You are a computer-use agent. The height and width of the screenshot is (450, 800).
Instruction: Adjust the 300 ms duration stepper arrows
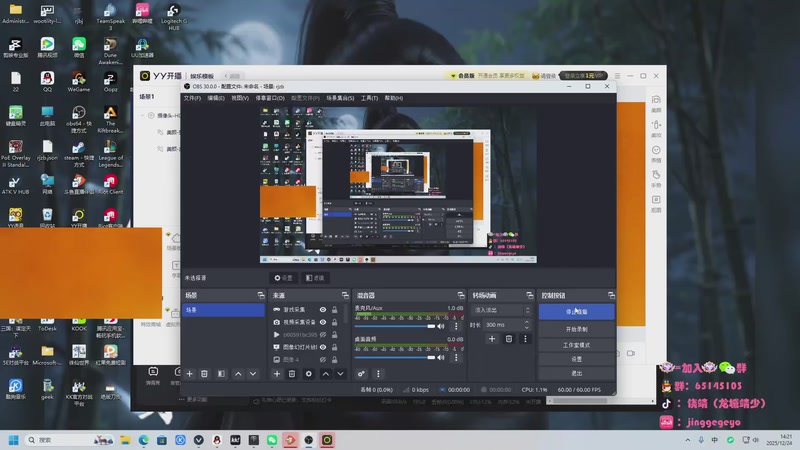tap(527, 324)
